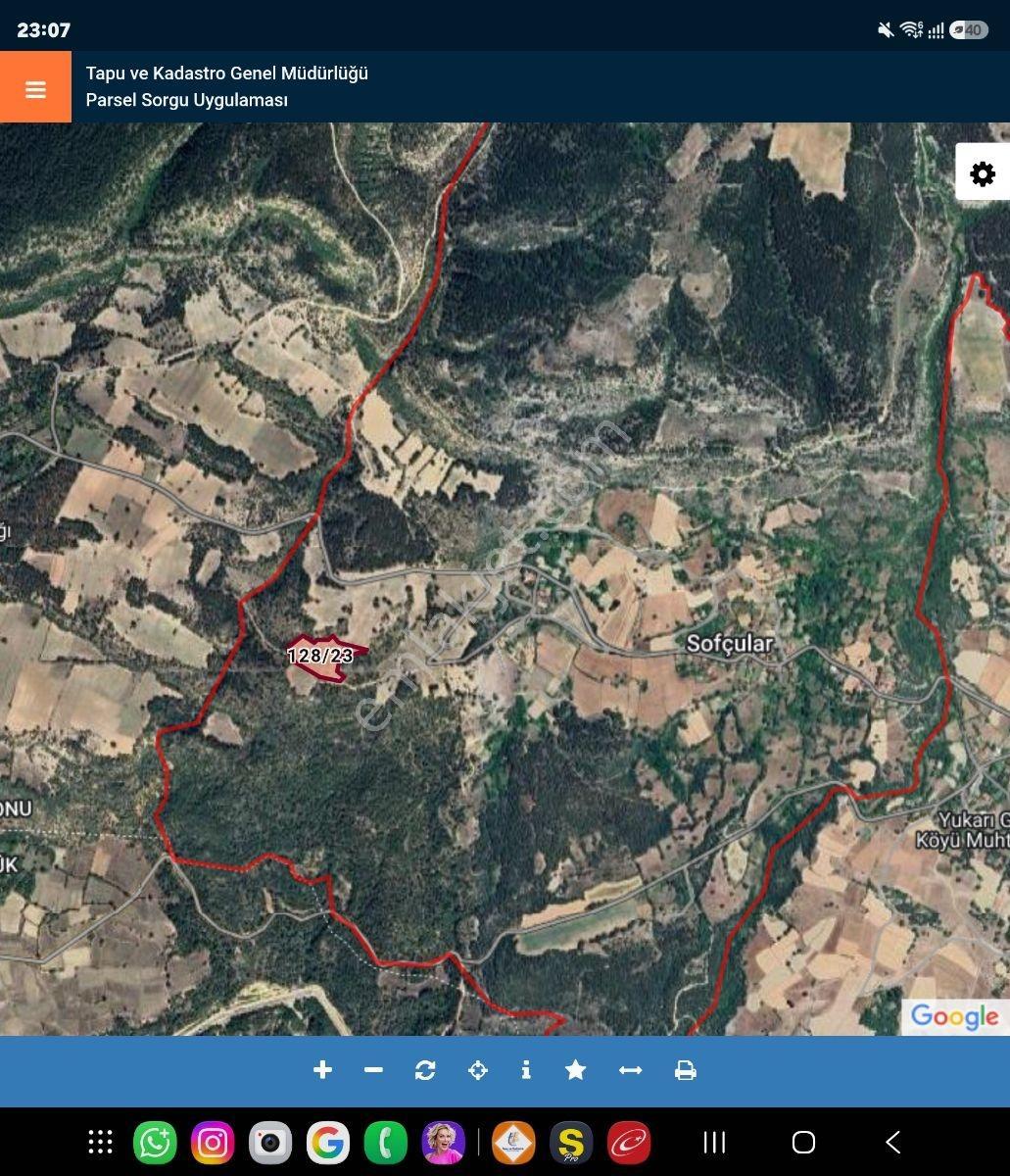This screenshot has width=1010, height=1176.
Task: Tap the battery indicator in status bar
Action: pyautogui.click(x=969, y=30)
